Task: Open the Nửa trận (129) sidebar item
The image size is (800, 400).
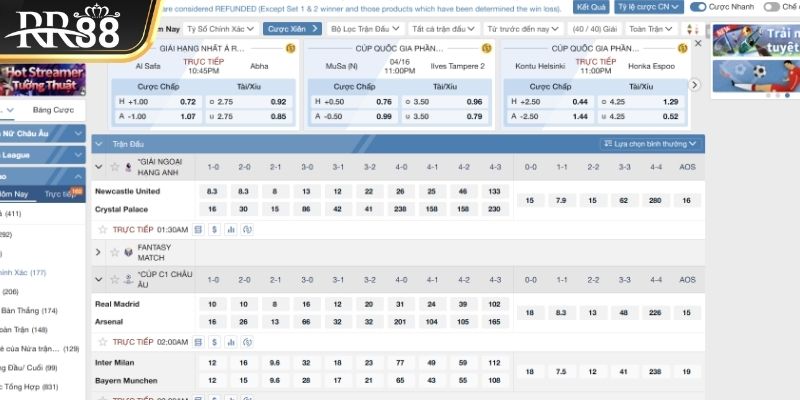Action: coord(39,349)
